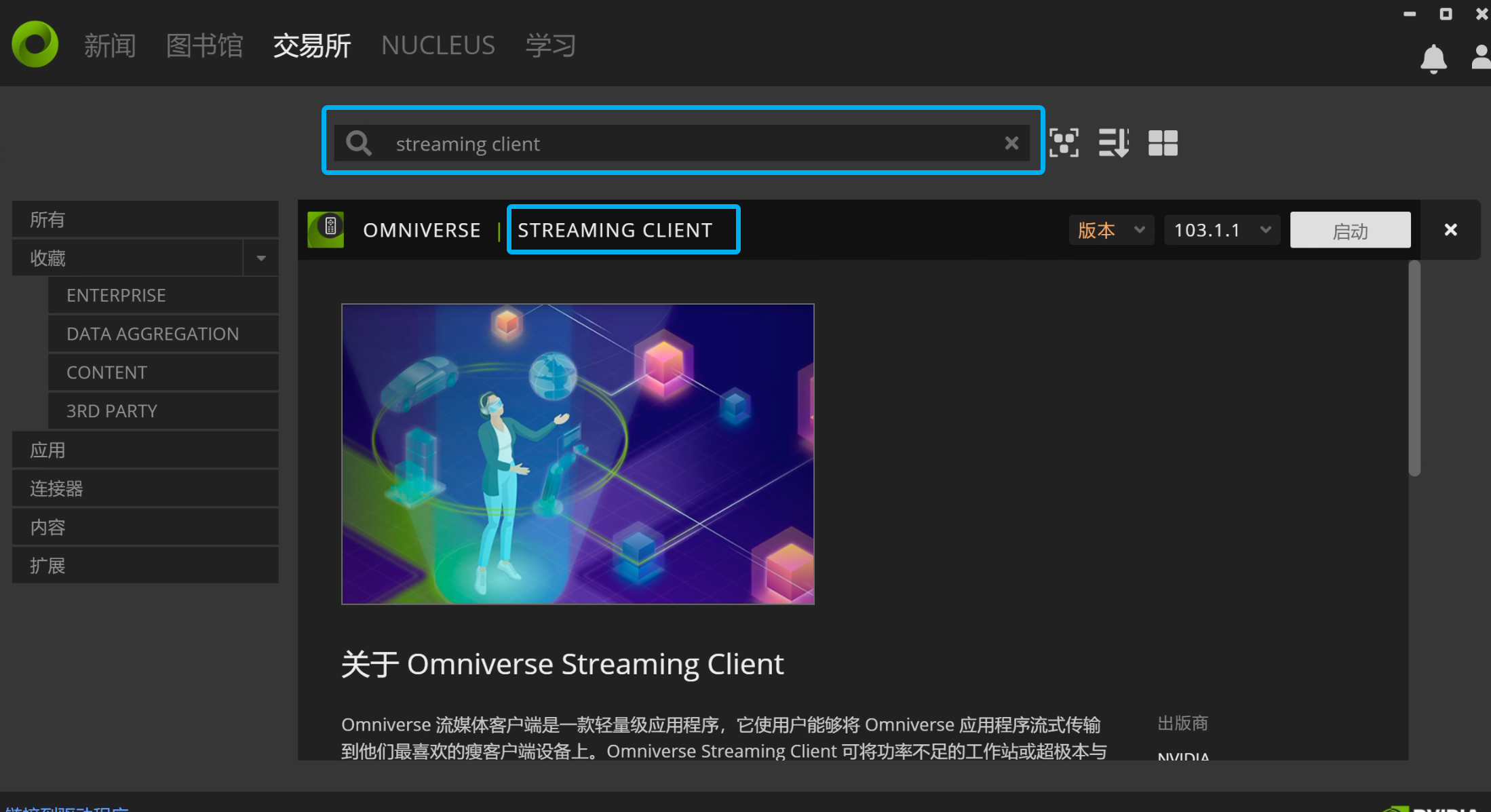Minimize the launcher window

(x=1410, y=14)
